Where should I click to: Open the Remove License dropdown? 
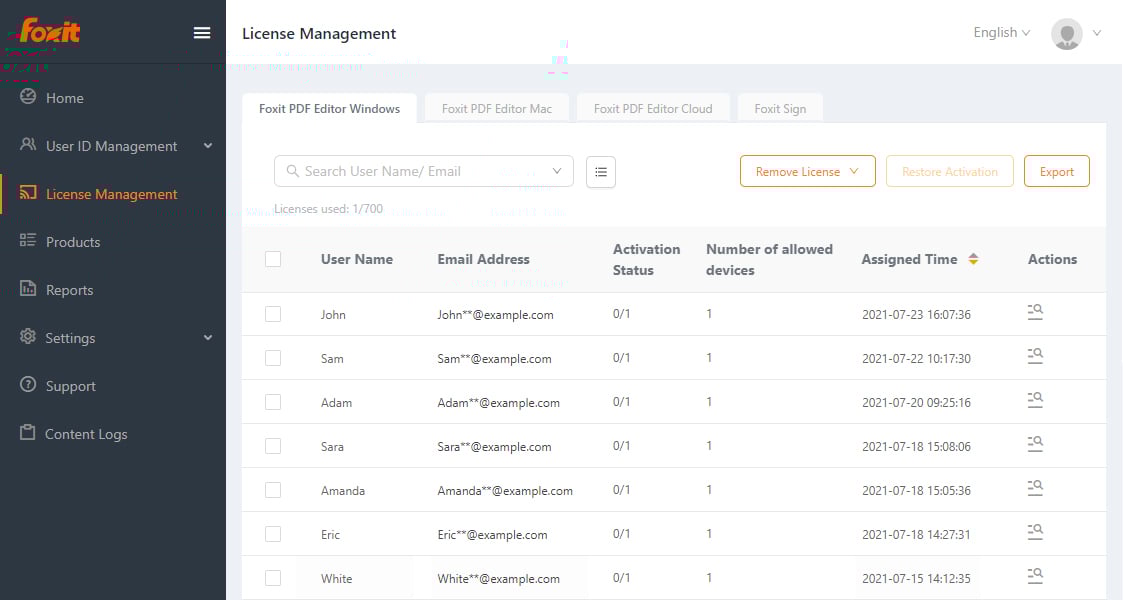[807, 171]
